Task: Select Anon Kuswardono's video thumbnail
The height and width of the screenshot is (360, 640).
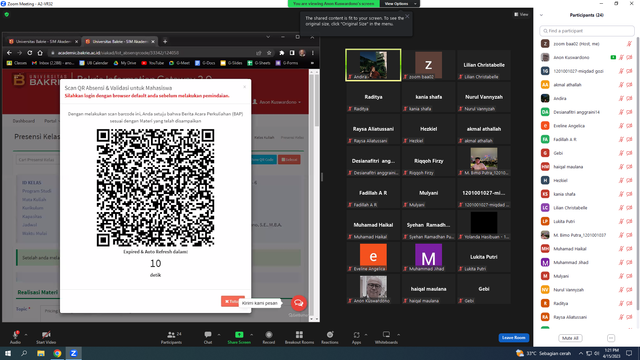Action: pos(373,289)
